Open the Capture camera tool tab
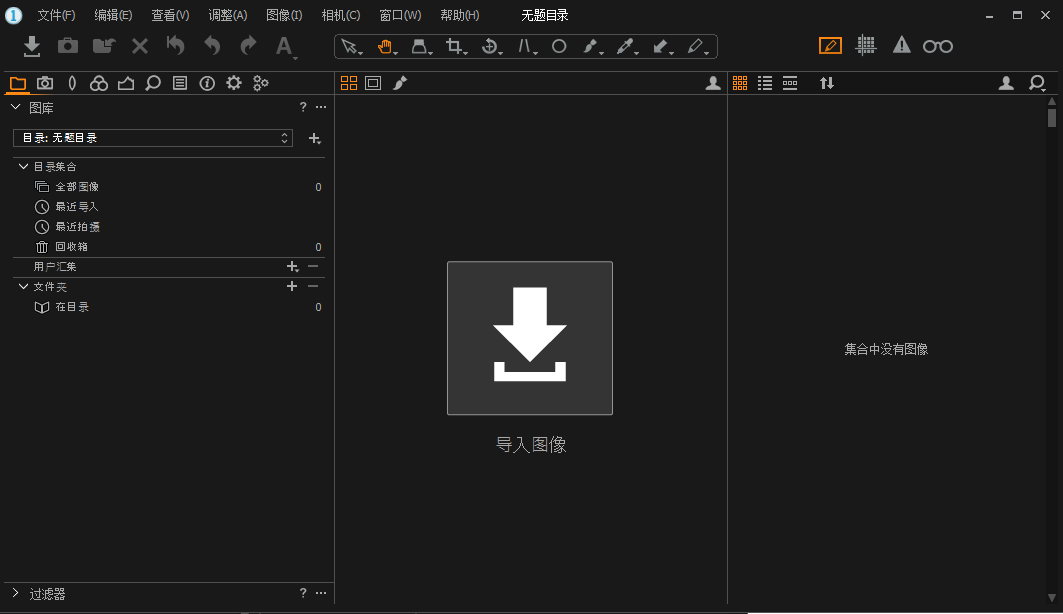This screenshot has width=1063, height=614. [45, 83]
